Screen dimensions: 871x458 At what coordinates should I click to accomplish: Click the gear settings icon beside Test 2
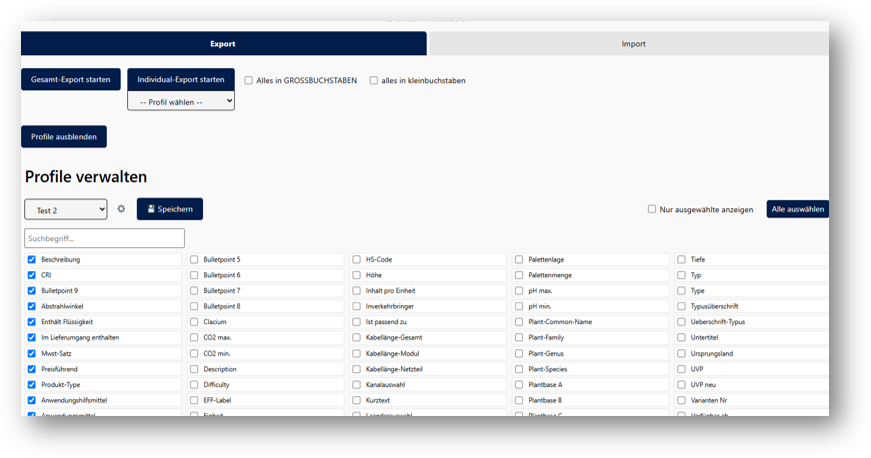pos(121,209)
